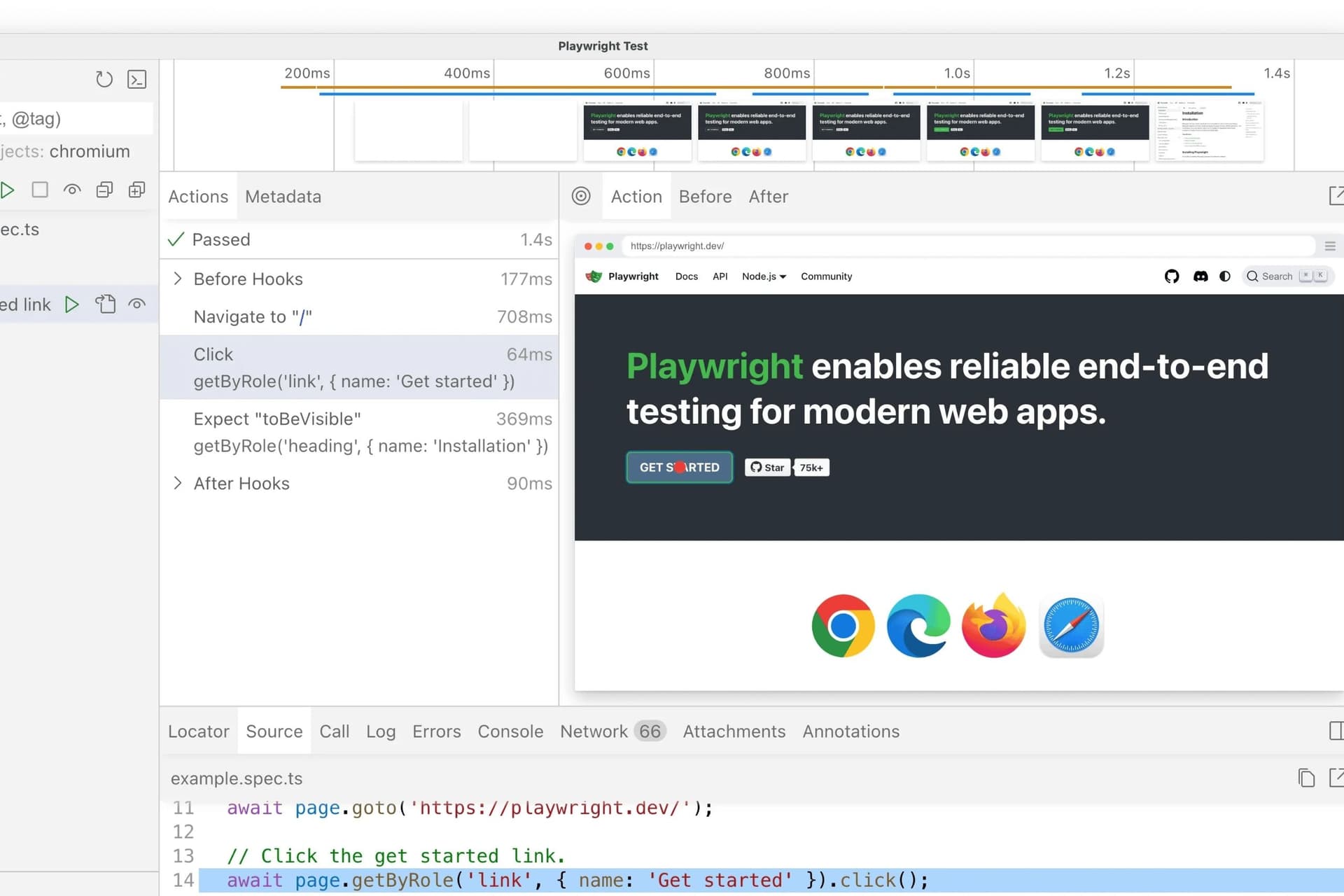Image resolution: width=1344 pixels, height=896 pixels.
Task: Click the 75k+ stargazers count link
Action: pyautogui.click(x=811, y=468)
